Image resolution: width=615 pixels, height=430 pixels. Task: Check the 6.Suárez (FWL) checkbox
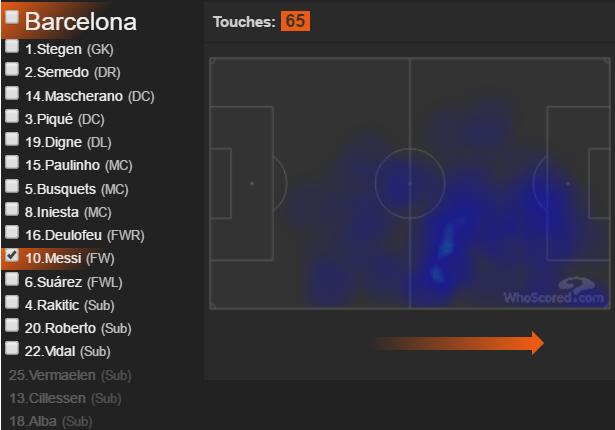(12, 279)
